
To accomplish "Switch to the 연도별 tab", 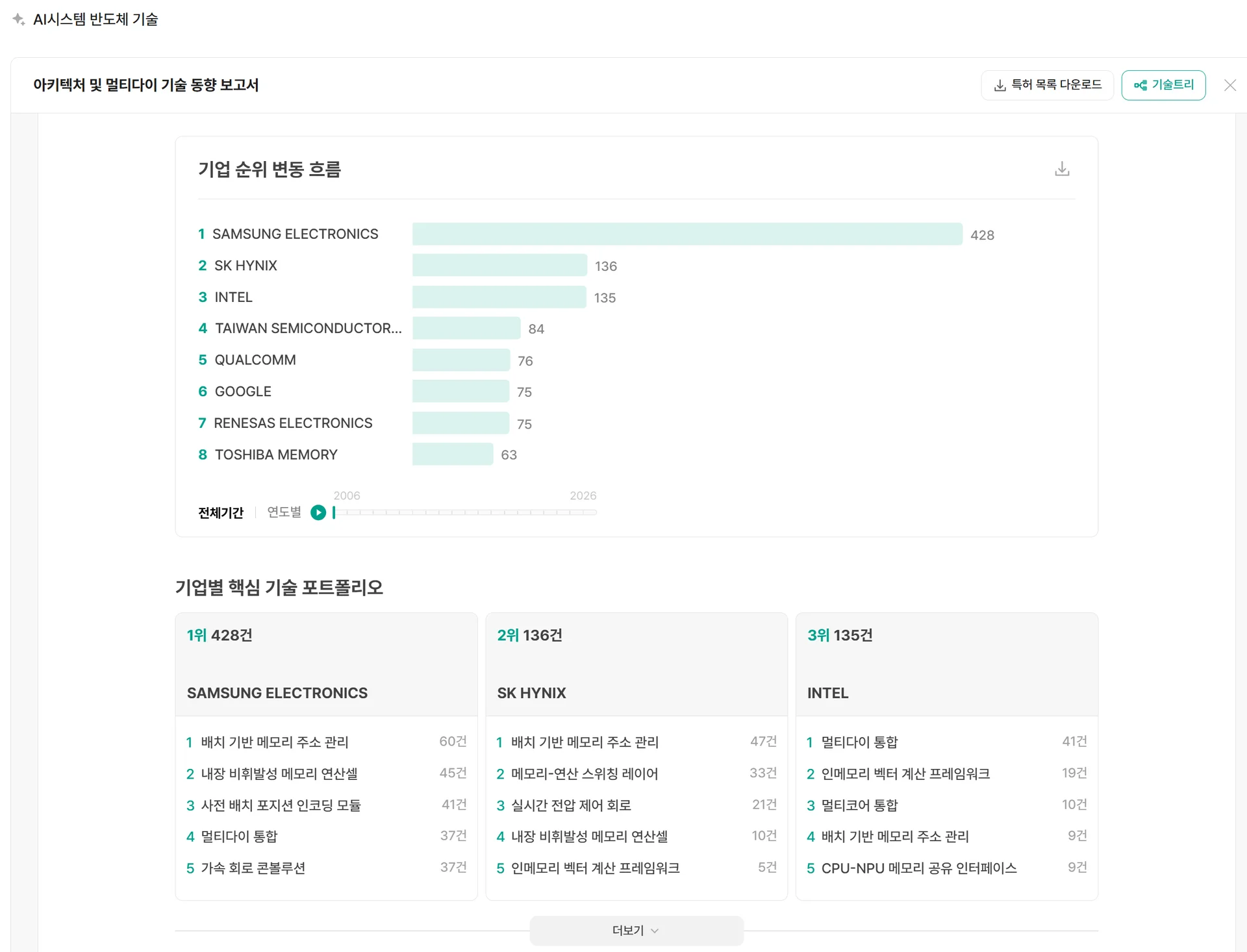I will [x=284, y=512].
